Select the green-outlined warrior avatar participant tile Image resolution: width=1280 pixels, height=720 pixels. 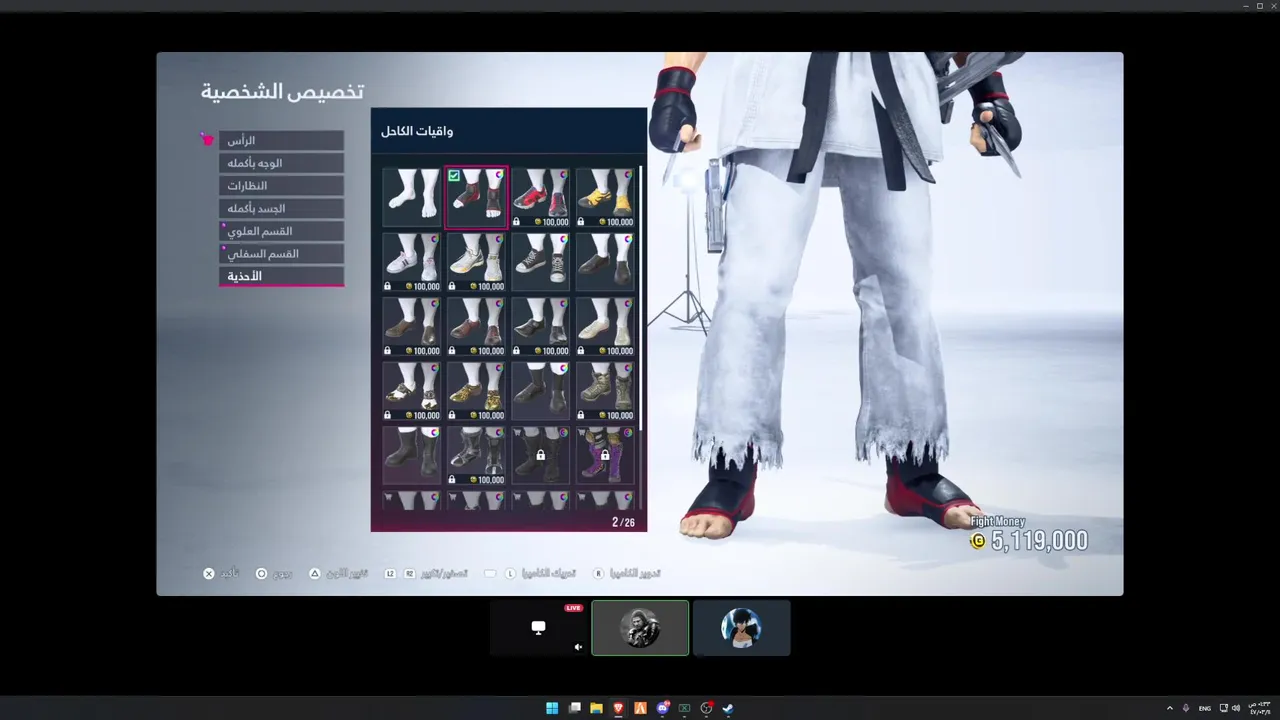[640, 628]
